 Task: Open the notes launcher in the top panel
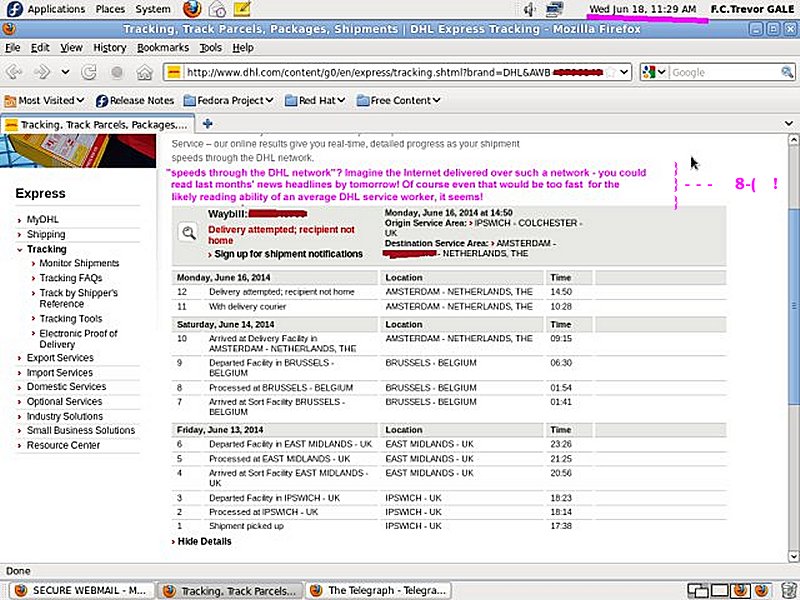pos(241,9)
